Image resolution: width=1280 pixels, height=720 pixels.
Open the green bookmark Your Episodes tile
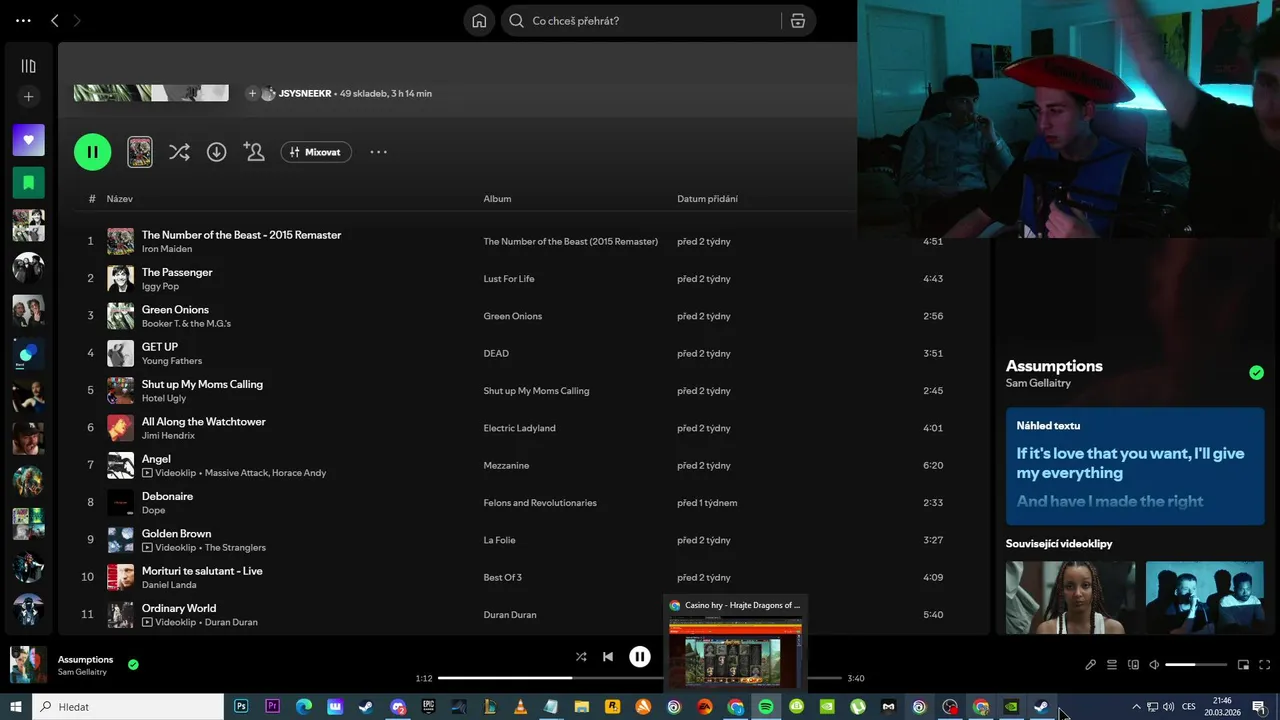tap(28, 183)
